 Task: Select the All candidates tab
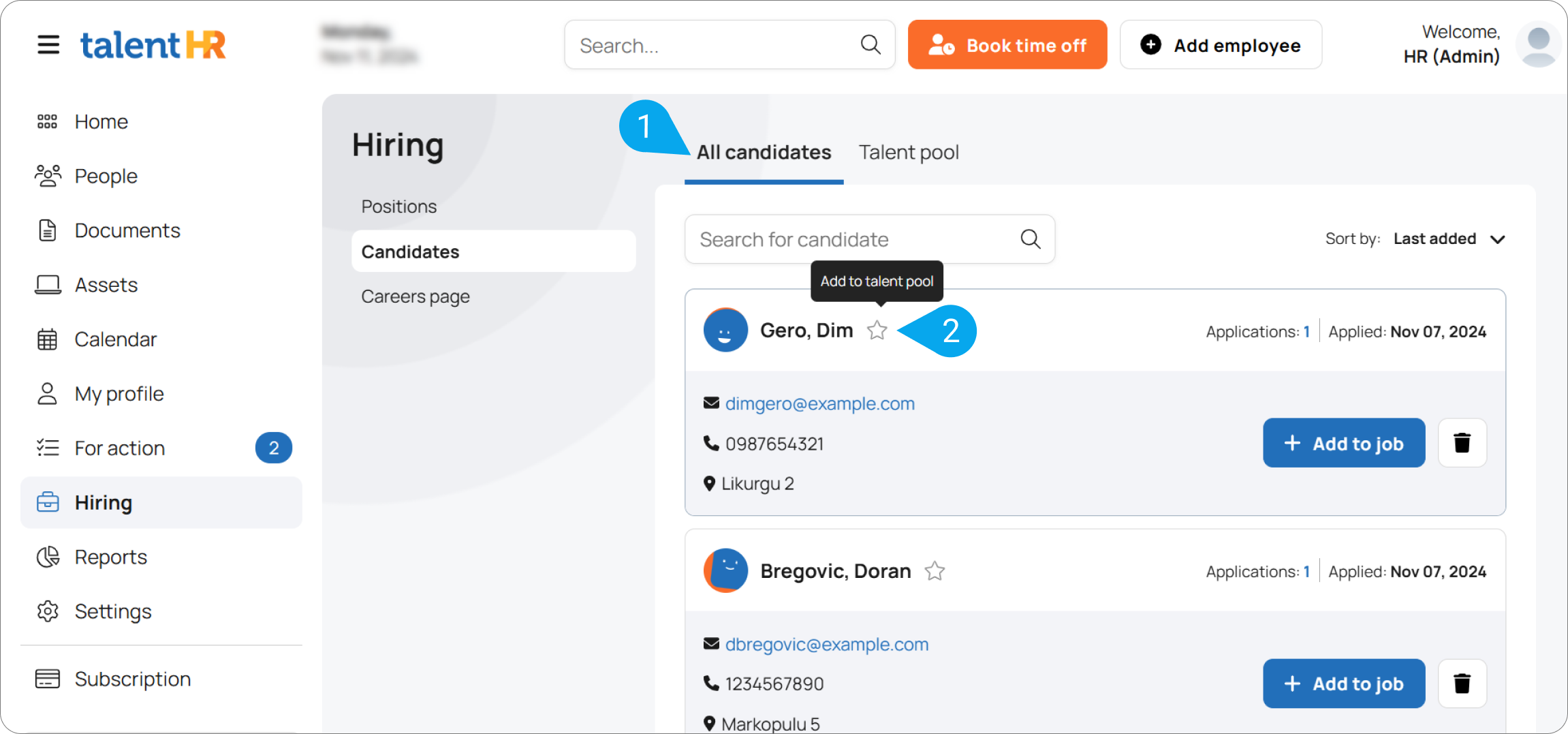(x=764, y=152)
